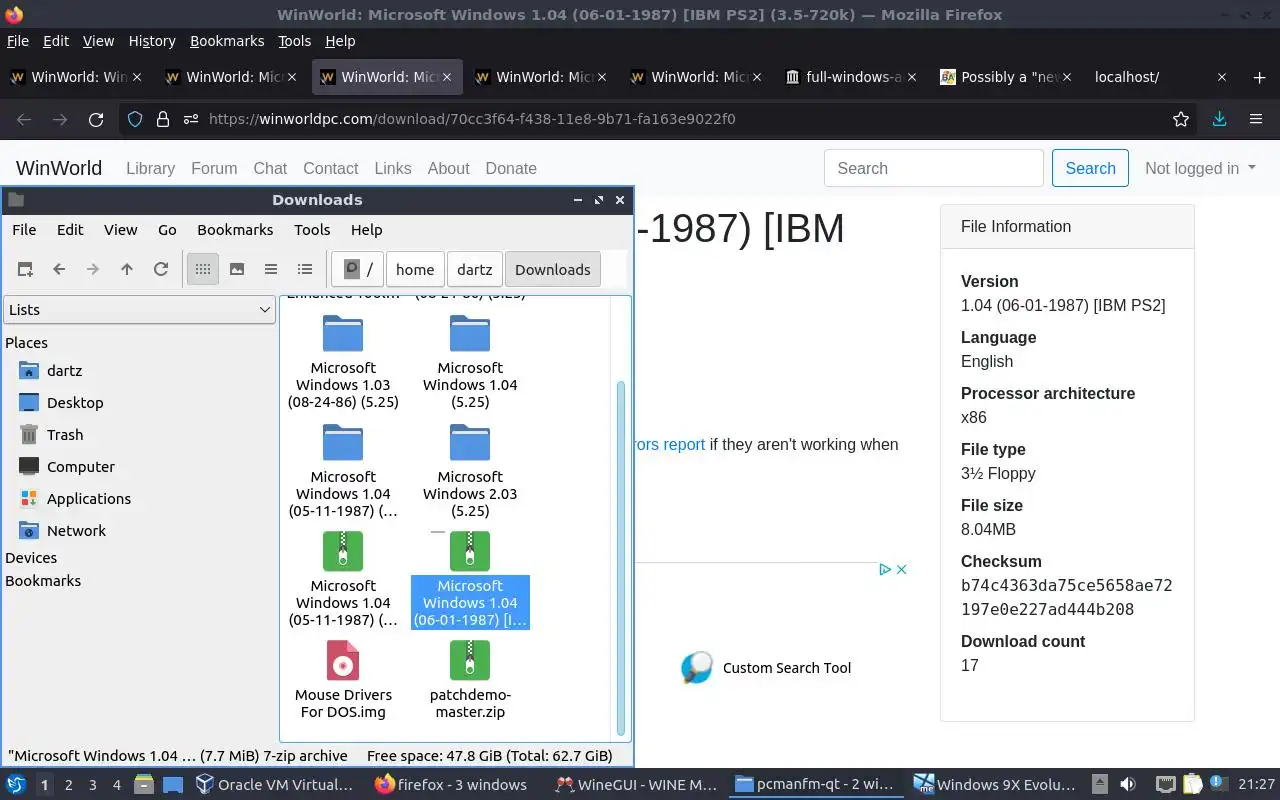Click the WinWorld Search input field
Image resolution: width=1280 pixels, height=800 pixels.
pos(934,168)
